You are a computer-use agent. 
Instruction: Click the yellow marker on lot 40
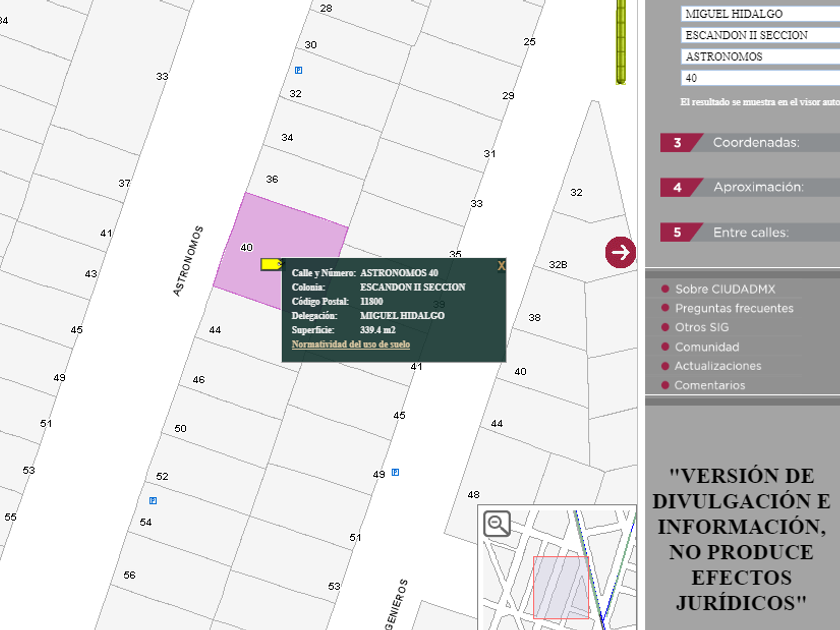(x=270, y=264)
